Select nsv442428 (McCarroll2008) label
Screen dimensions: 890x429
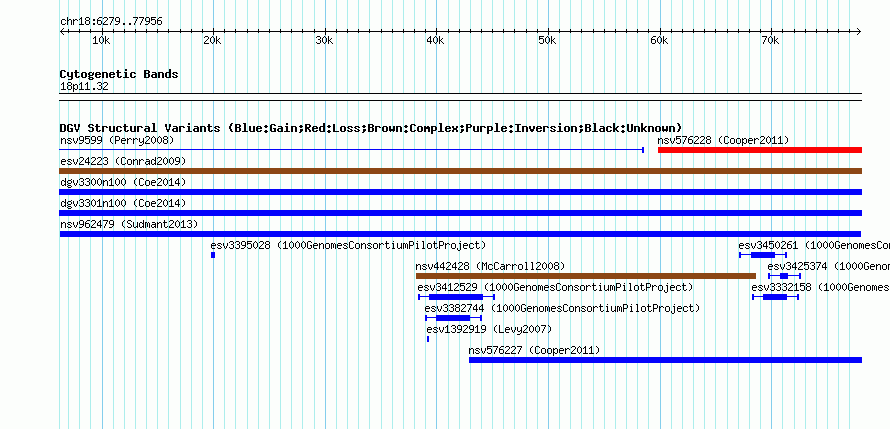click(x=490, y=266)
